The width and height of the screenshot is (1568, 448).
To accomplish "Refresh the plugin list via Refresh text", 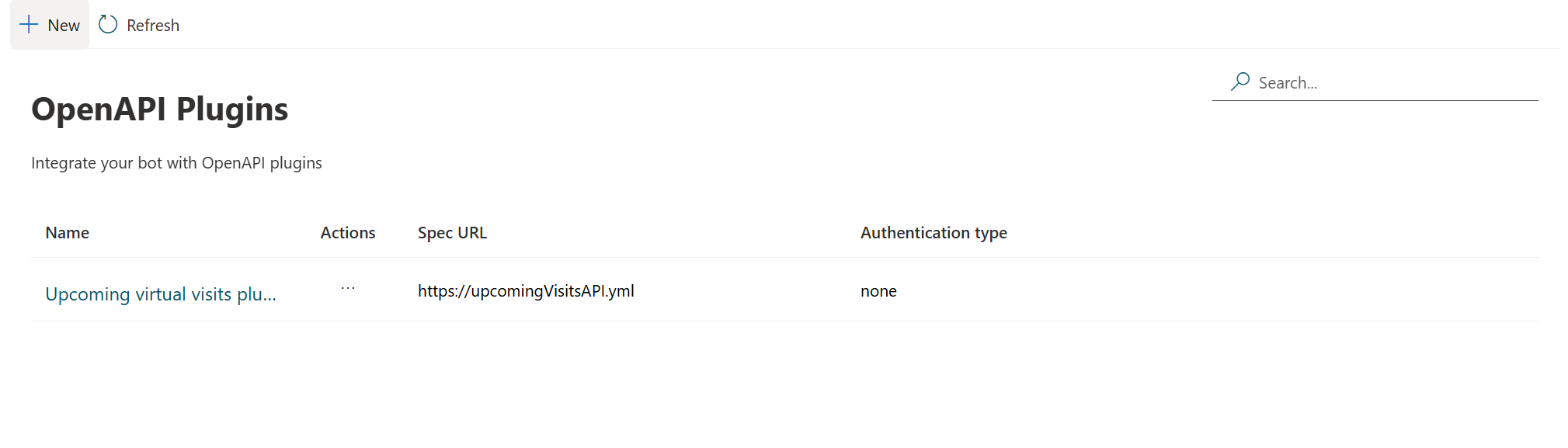I will [153, 26].
